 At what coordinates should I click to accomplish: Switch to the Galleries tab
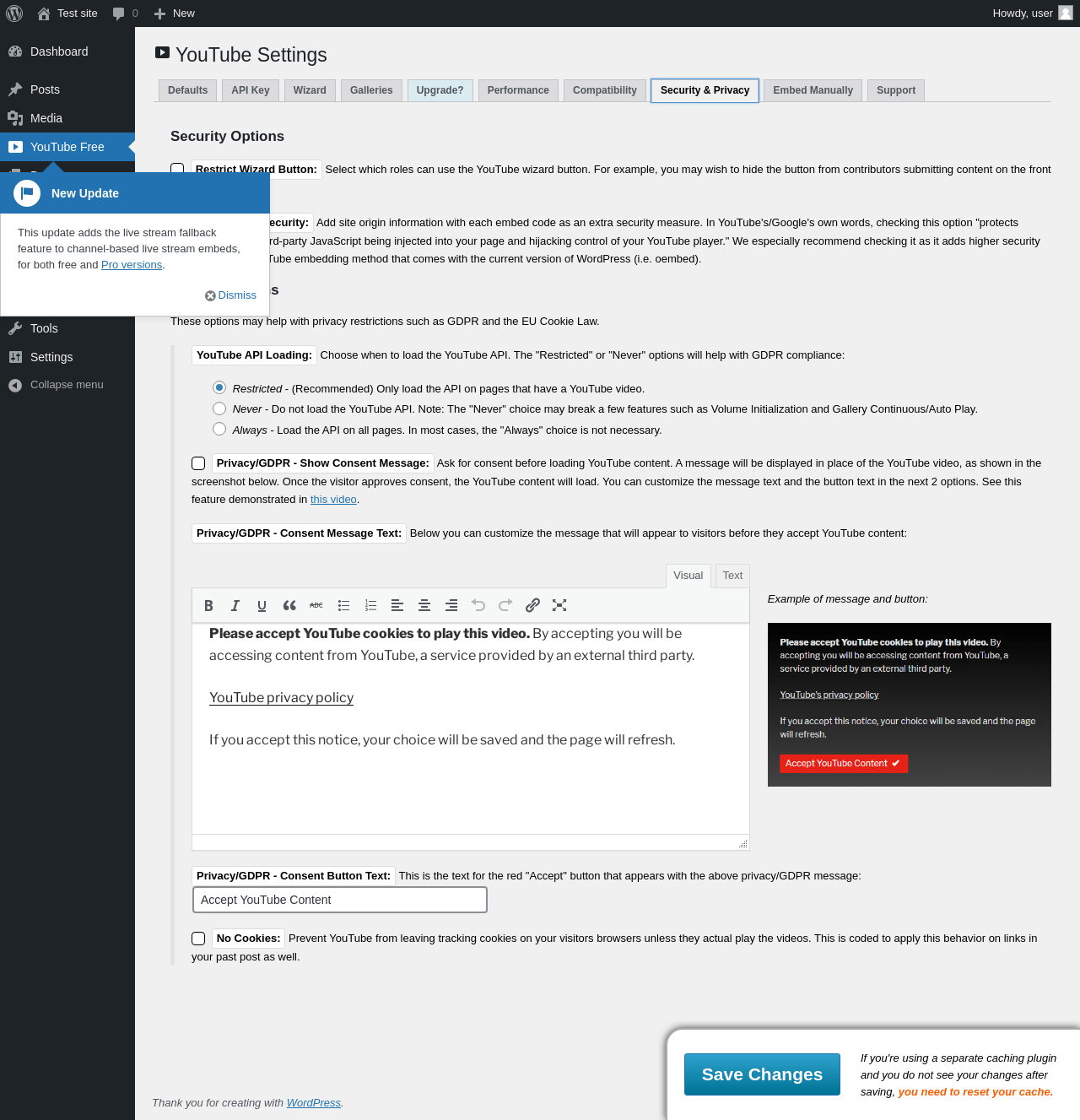(x=371, y=90)
